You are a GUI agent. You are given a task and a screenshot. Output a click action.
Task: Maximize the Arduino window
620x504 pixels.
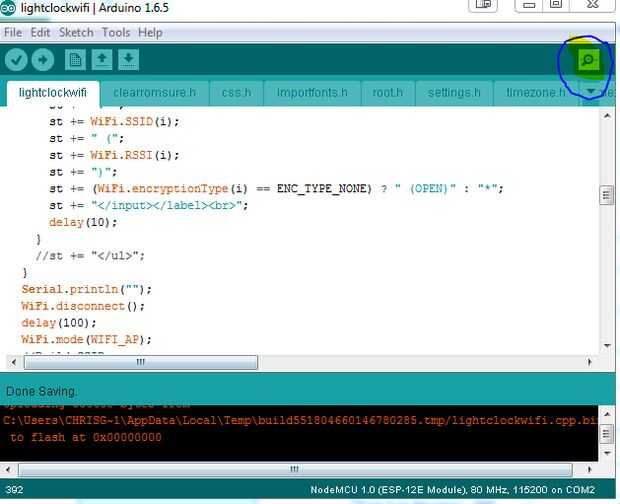(x=556, y=5)
